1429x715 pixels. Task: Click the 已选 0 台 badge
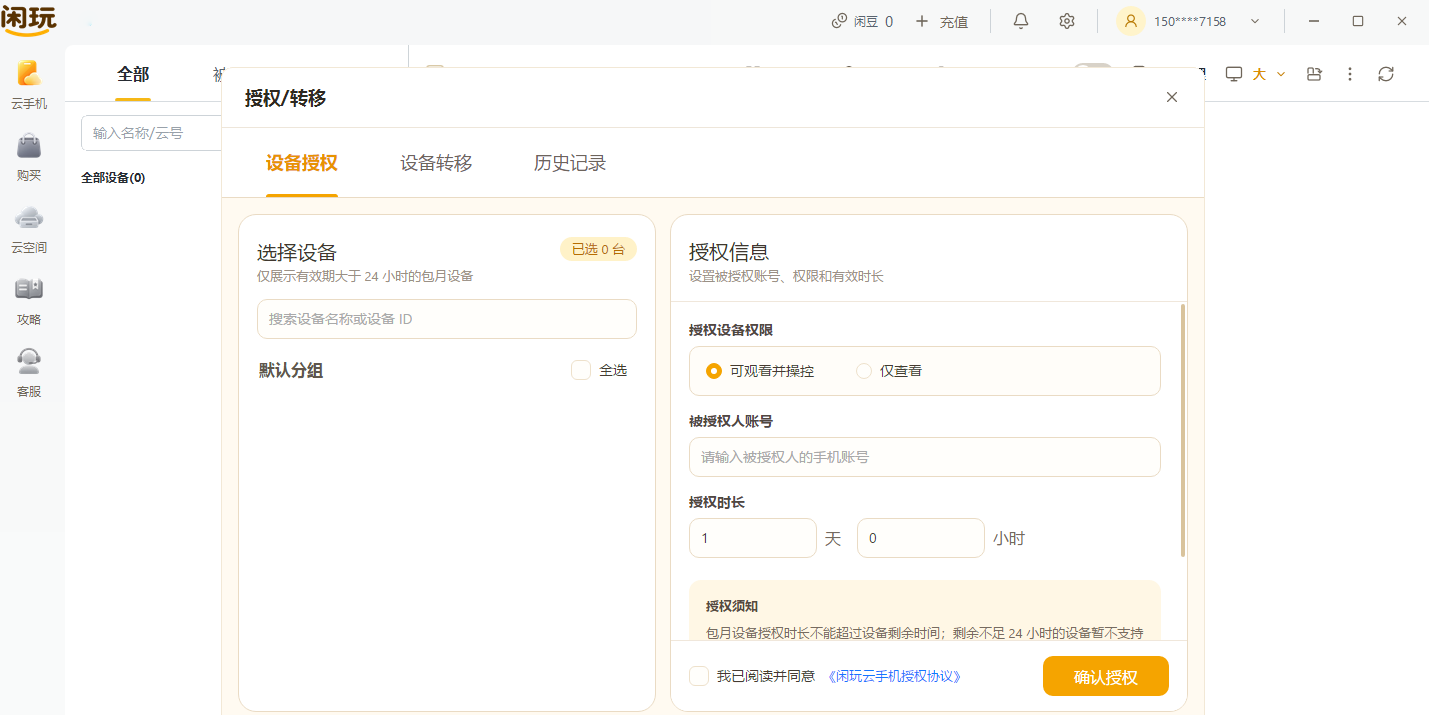click(x=598, y=249)
